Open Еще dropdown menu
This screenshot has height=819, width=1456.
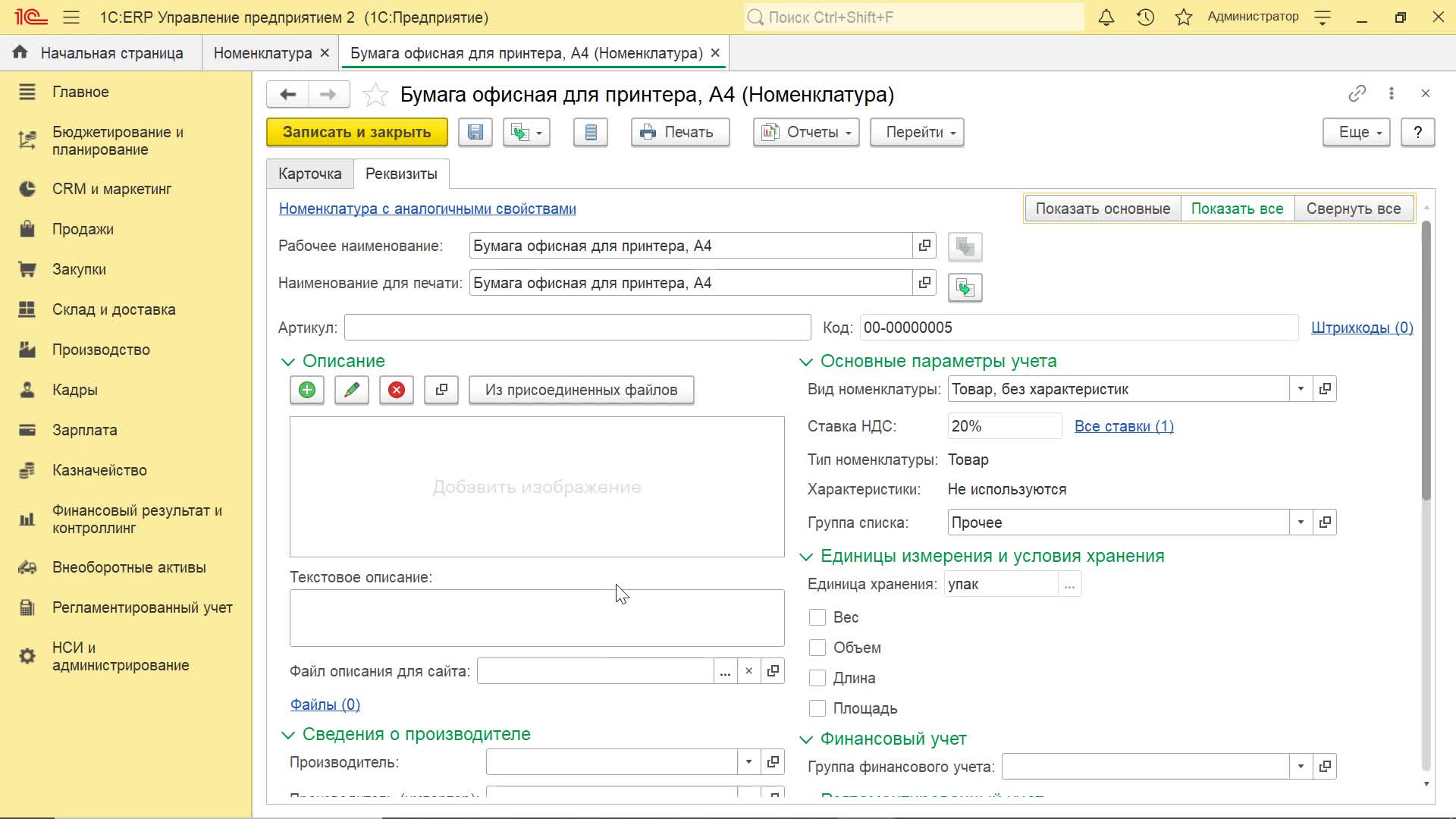1357,133
